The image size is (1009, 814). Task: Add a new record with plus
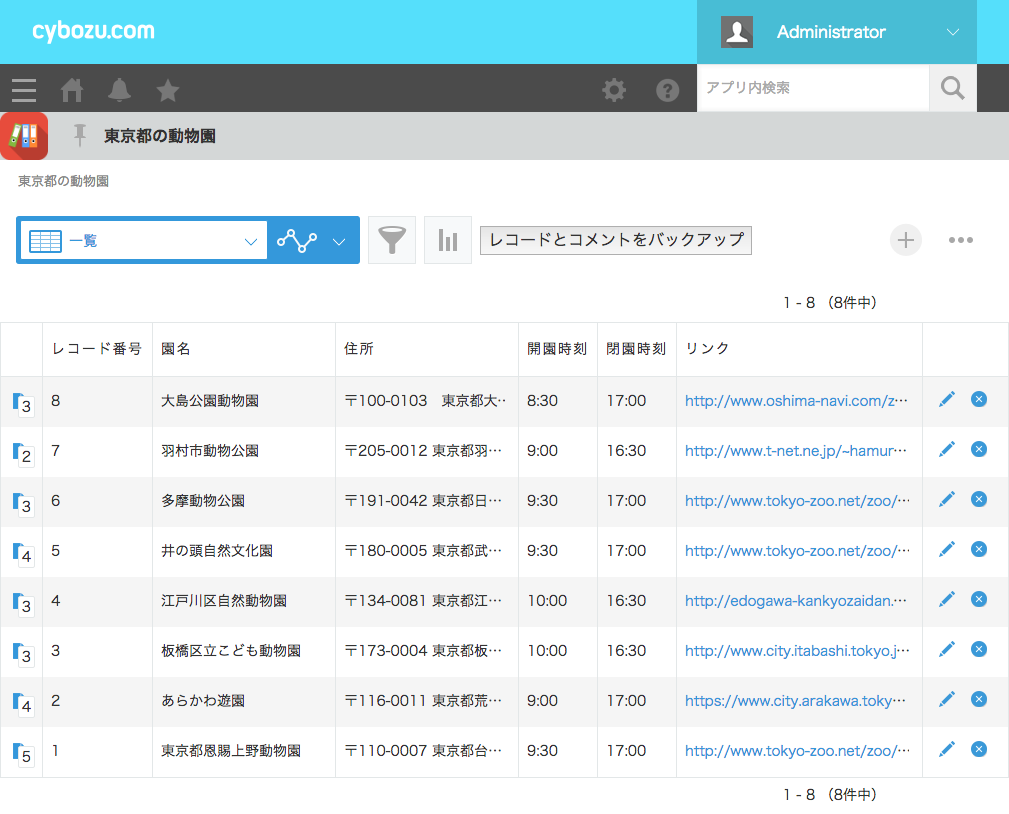905,240
